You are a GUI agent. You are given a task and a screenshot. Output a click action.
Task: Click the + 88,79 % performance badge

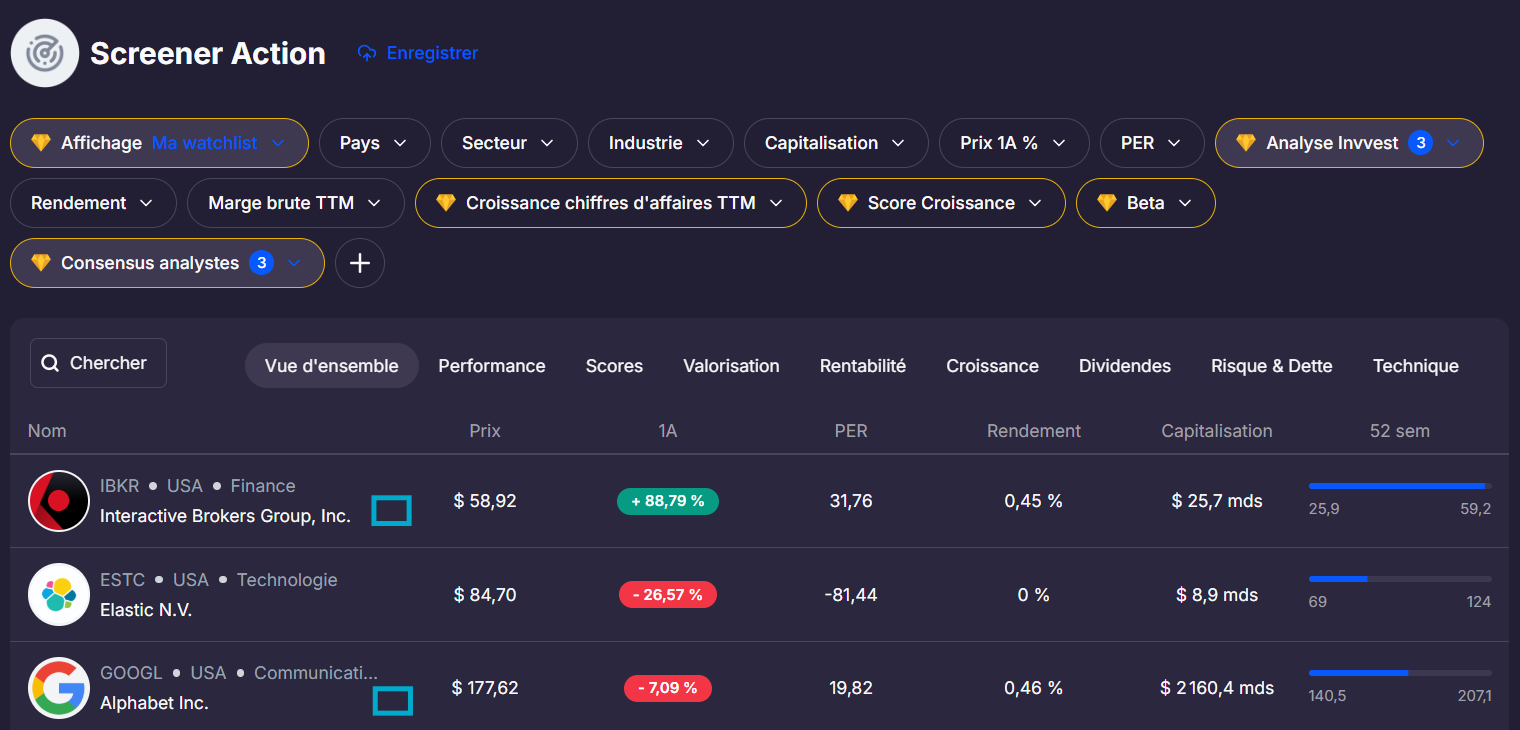point(668,501)
